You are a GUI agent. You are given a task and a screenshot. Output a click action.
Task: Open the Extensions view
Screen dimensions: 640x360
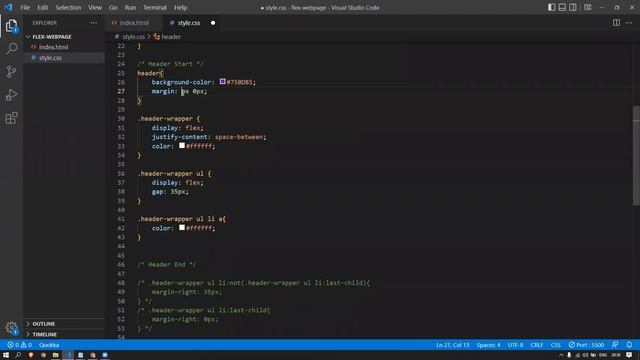click(x=11, y=118)
